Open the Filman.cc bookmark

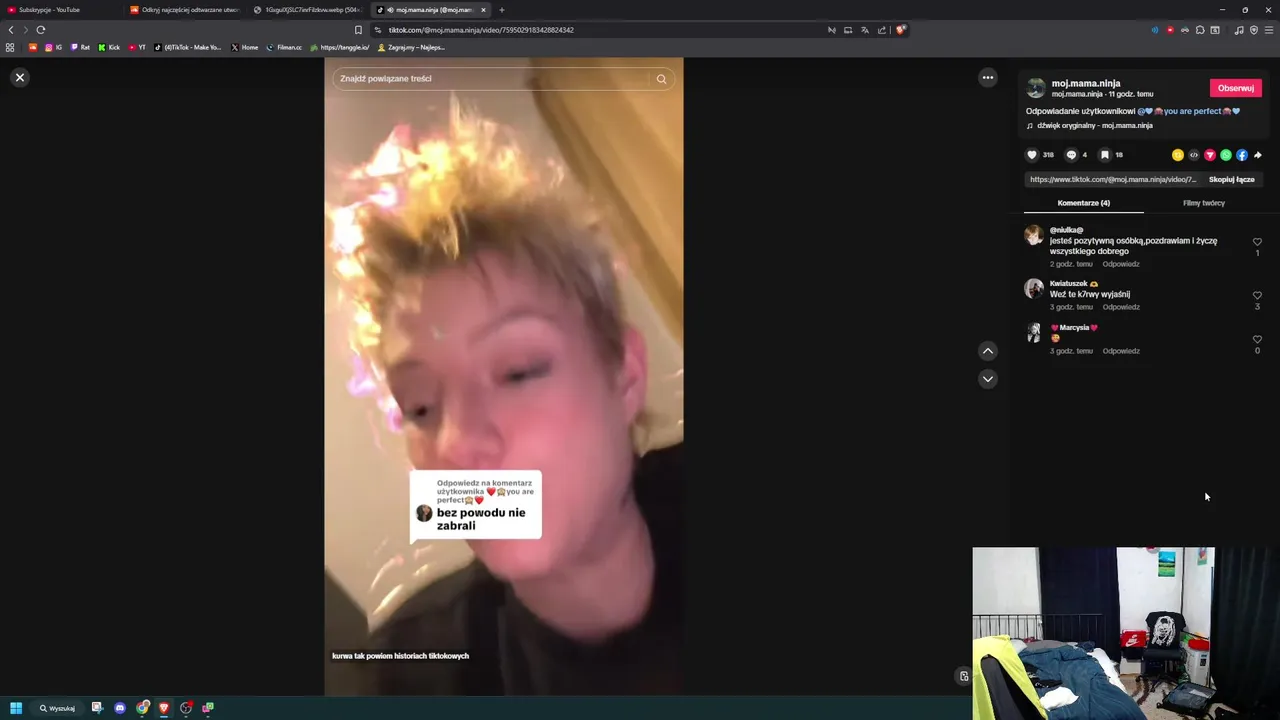tap(285, 47)
